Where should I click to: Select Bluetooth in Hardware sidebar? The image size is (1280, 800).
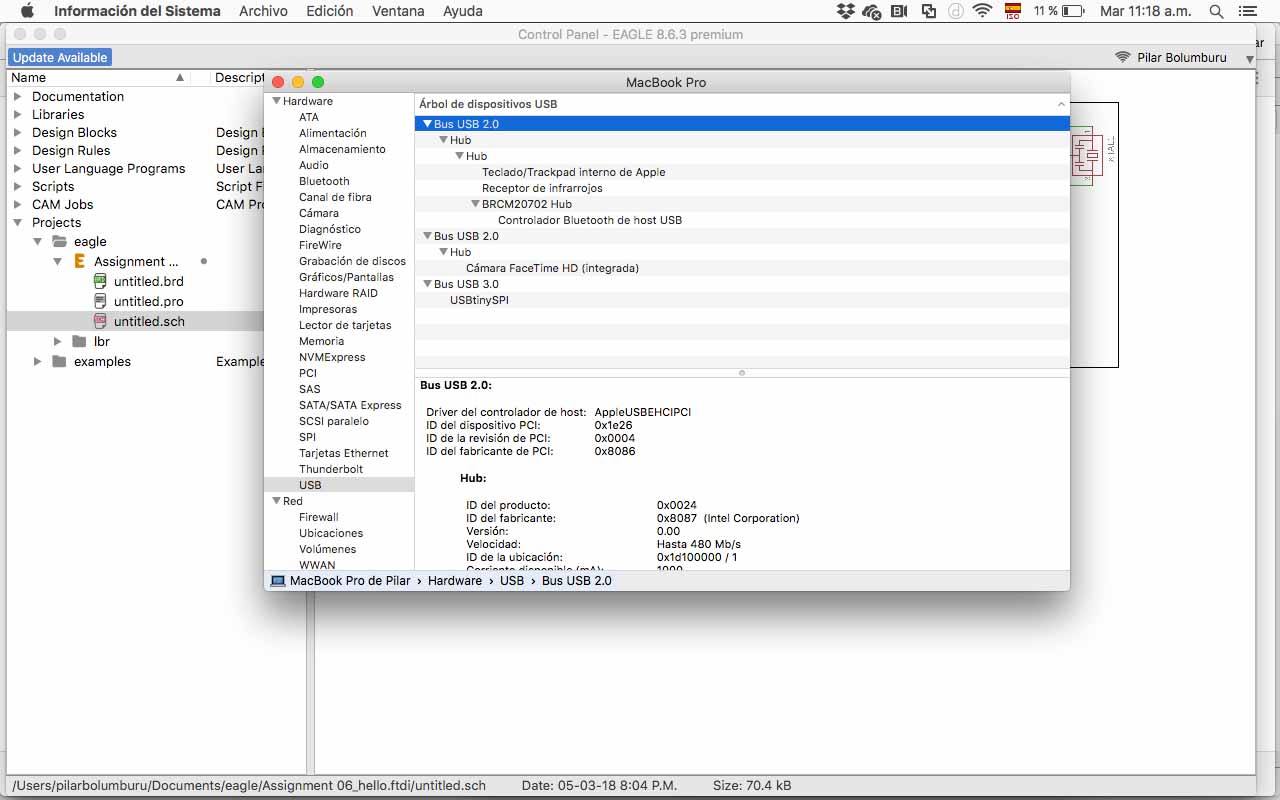click(x=324, y=181)
